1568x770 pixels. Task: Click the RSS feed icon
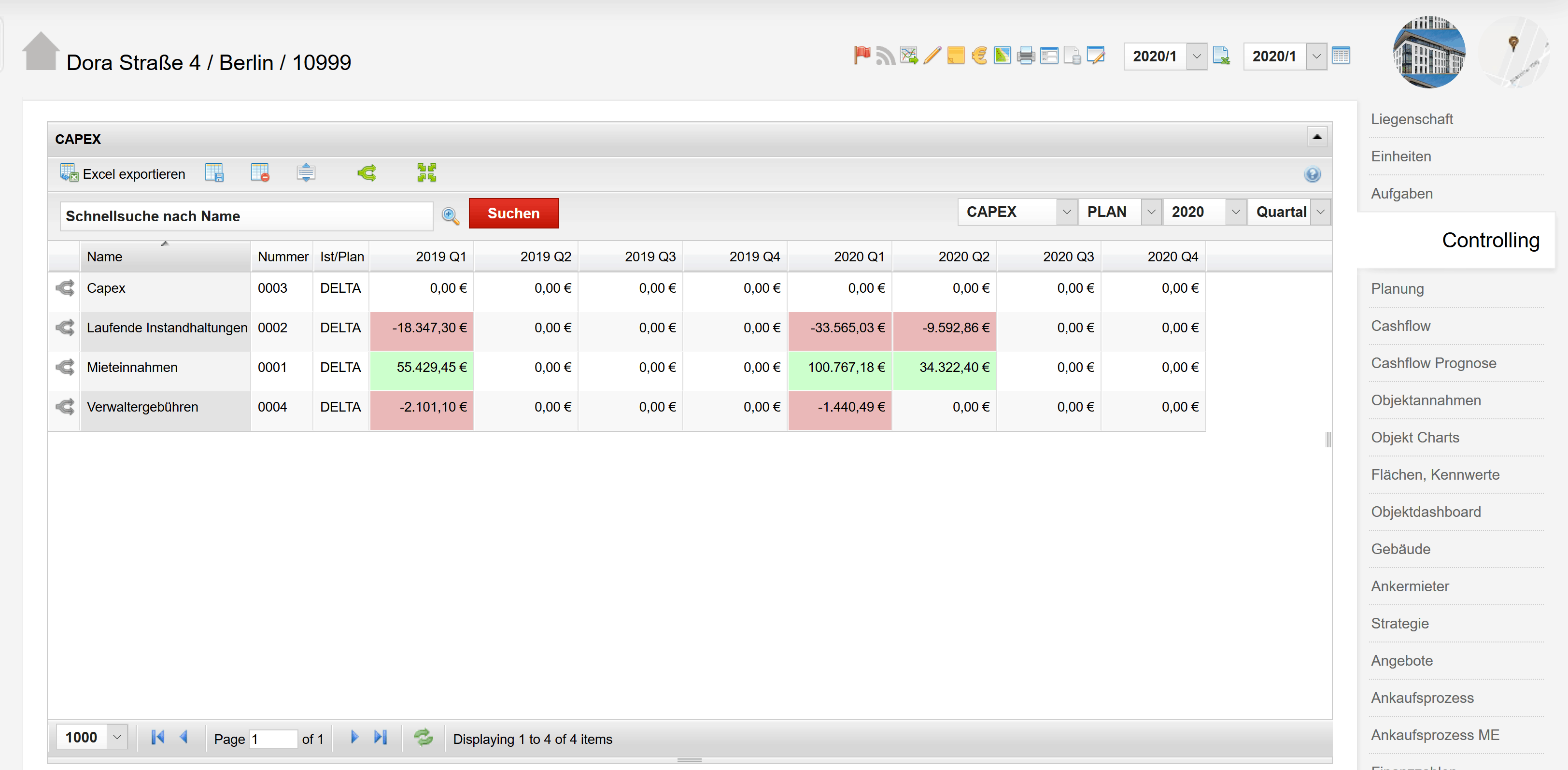[885, 56]
